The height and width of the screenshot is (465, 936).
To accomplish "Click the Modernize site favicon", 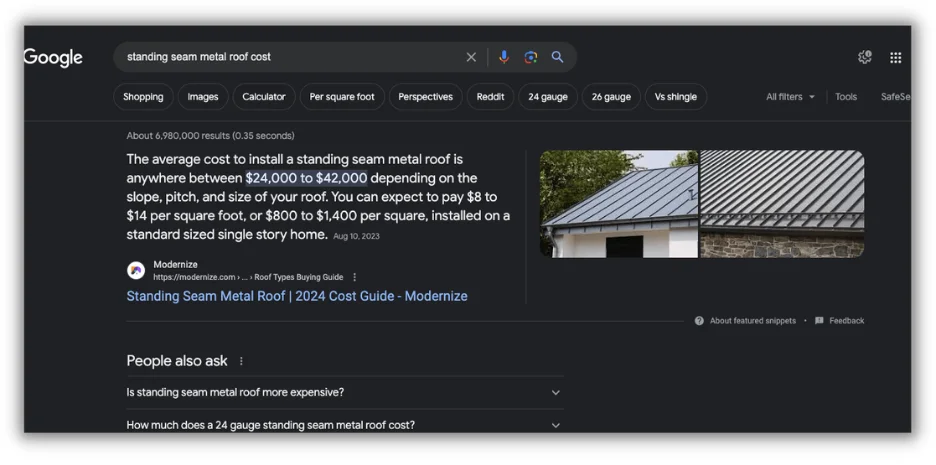I will (136, 270).
